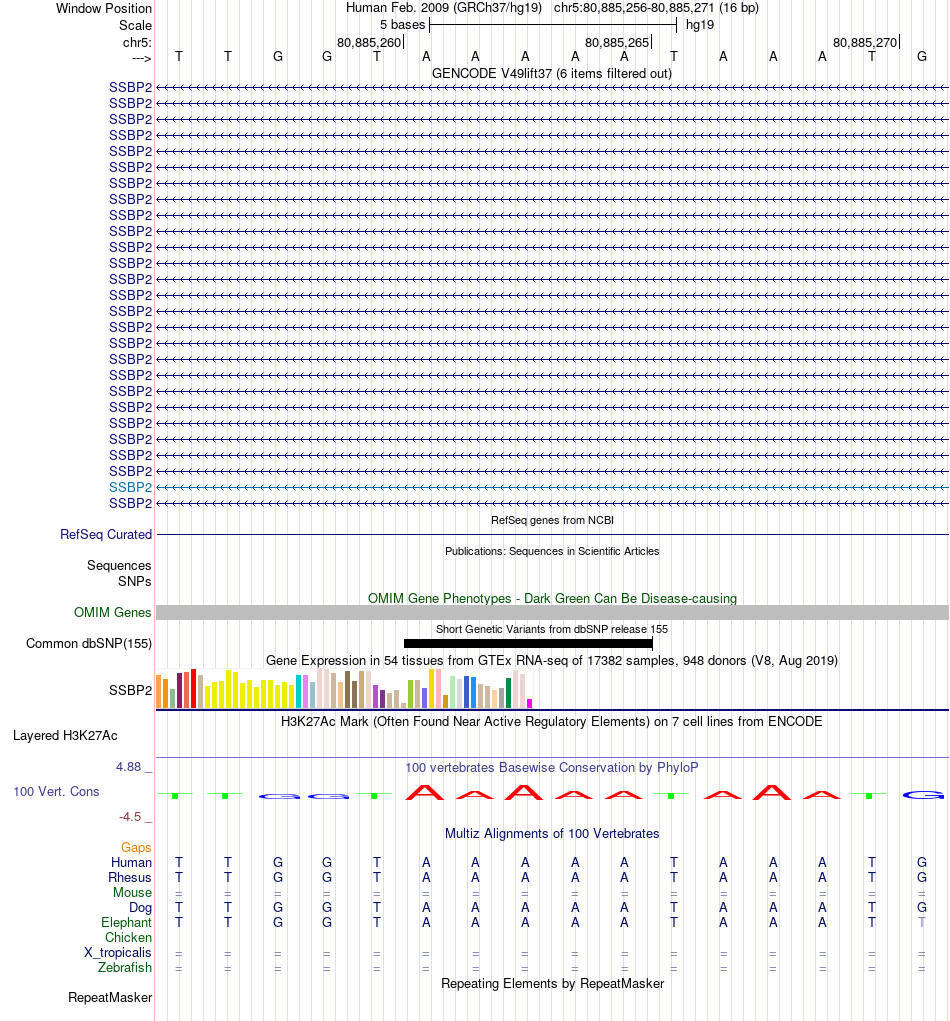Click the hg19 label beside the scale bar
This screenshot has width=950, height=1021.
click(700, 25)
